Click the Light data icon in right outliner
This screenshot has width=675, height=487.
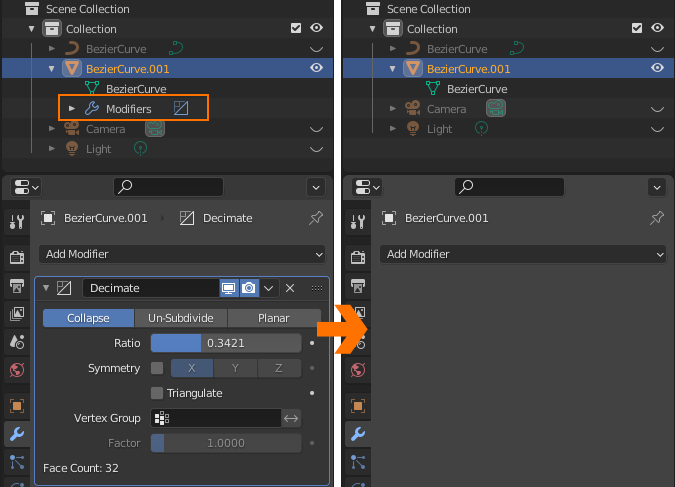tap(481, 128)
